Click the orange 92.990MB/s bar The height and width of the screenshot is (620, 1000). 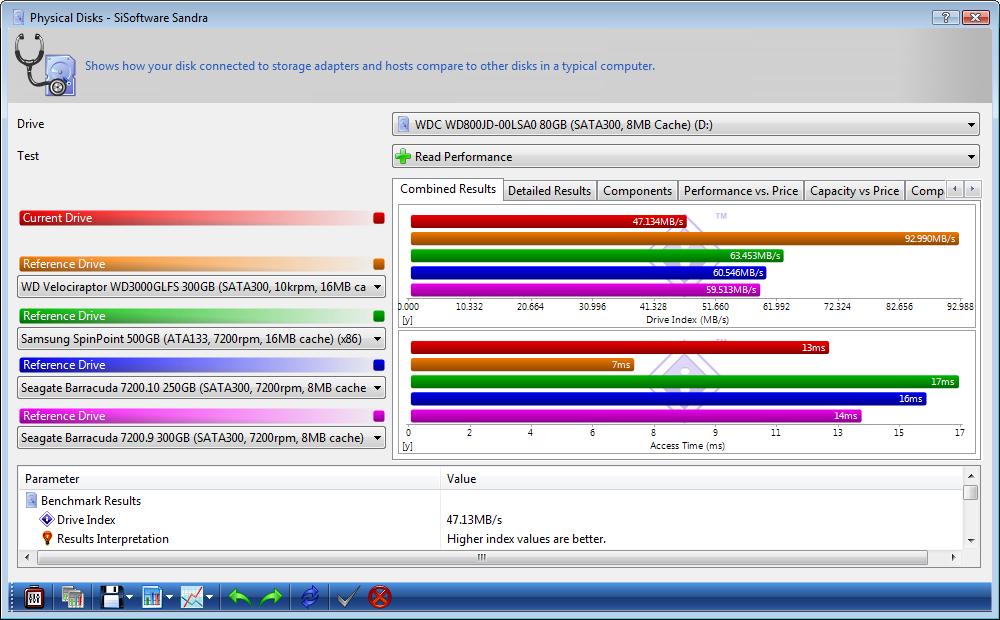pos(685,239)
